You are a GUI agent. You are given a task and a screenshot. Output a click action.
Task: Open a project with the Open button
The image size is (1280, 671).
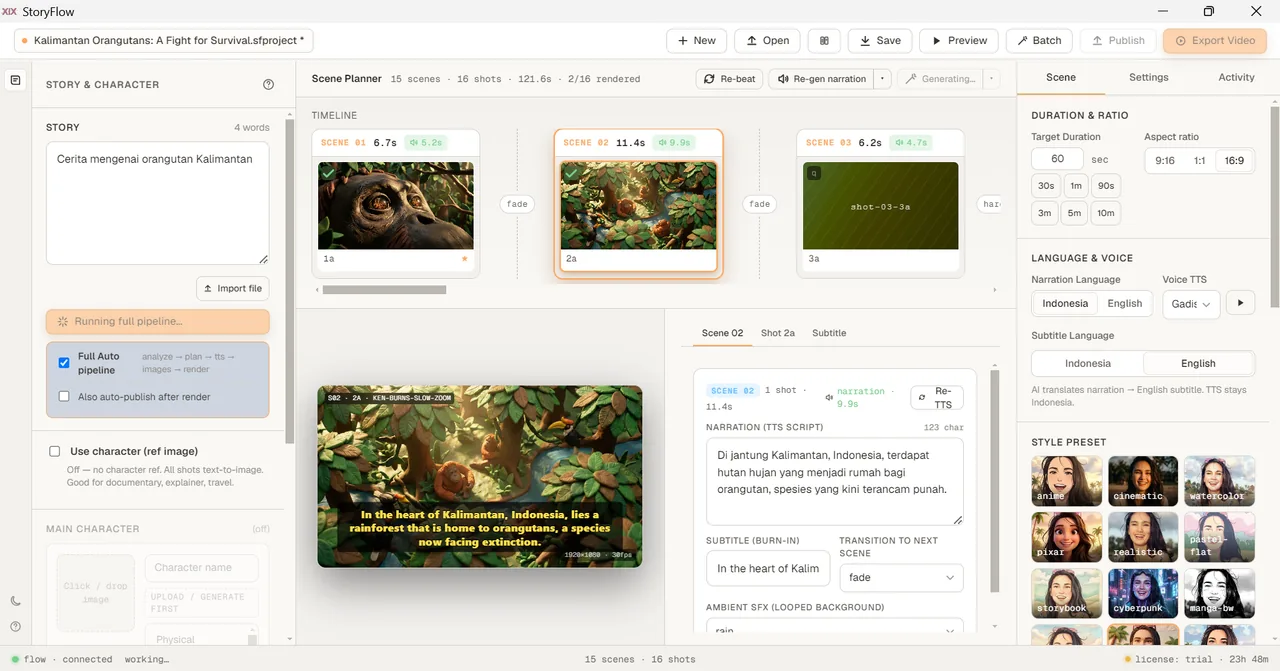coord(767,41)
